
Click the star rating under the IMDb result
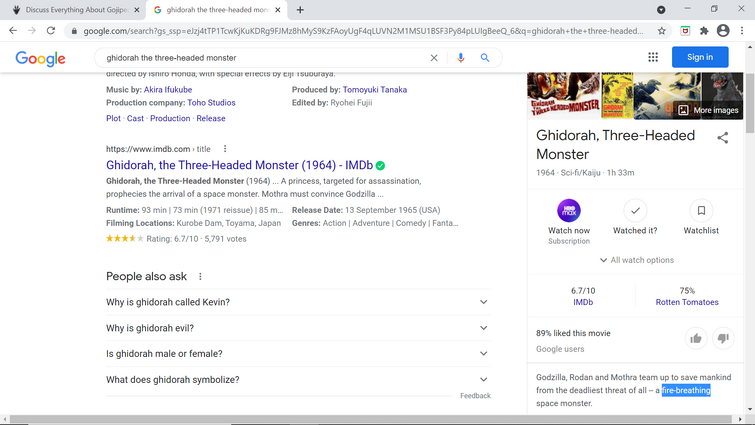(x=125, y=239)
